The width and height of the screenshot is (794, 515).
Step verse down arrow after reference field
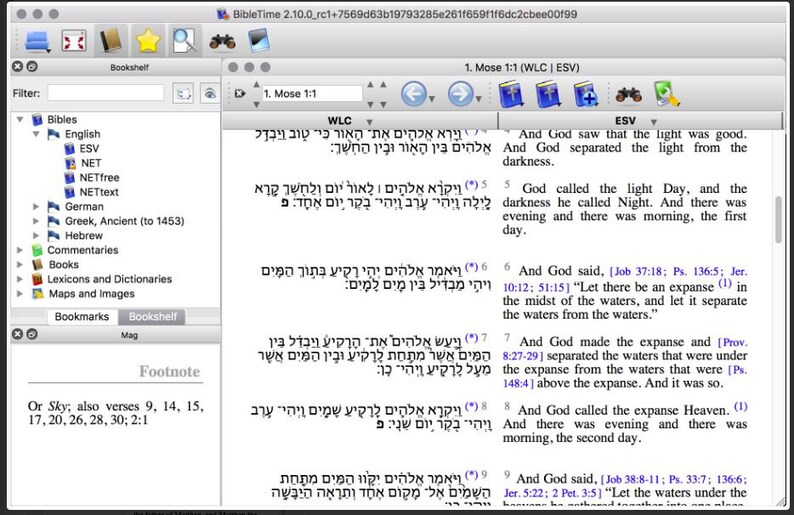tap(383, 104)
